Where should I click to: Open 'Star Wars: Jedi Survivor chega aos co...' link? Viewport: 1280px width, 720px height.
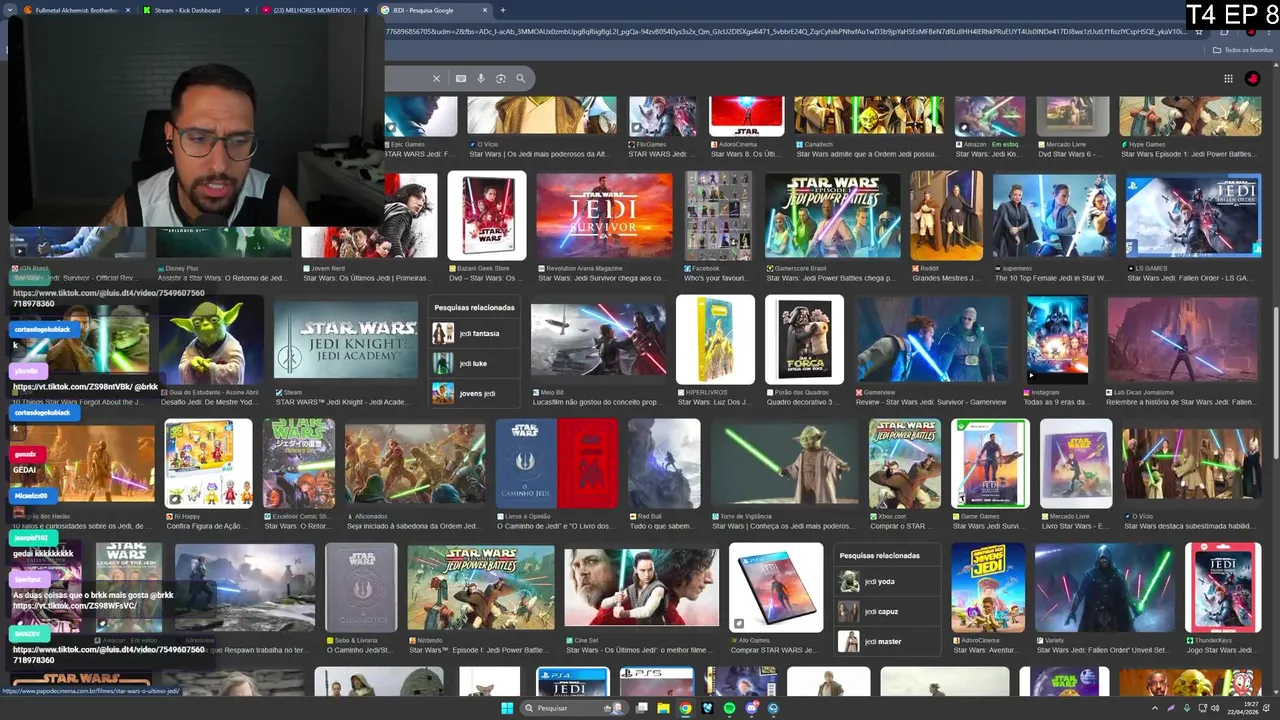604,278
